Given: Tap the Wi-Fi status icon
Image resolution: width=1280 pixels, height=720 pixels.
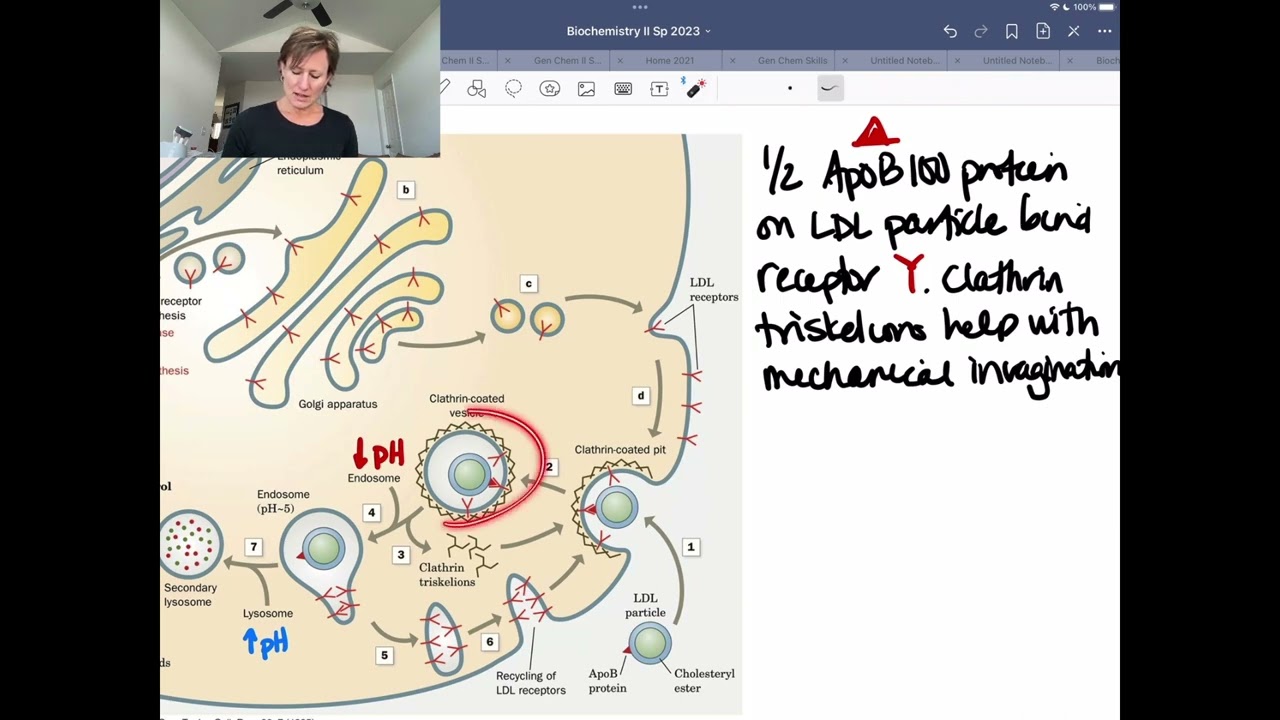Looking at the screenshot, I should point(1055,7).
